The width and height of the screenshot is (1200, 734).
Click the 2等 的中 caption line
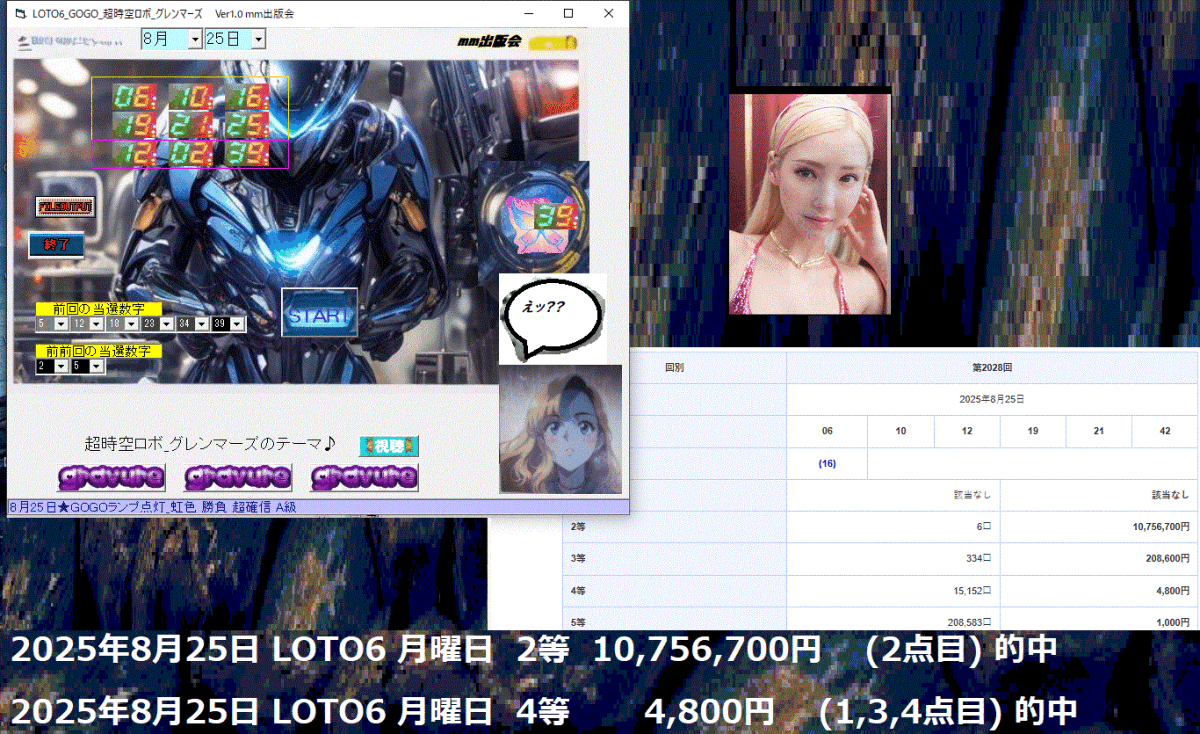tap(534, 650)
